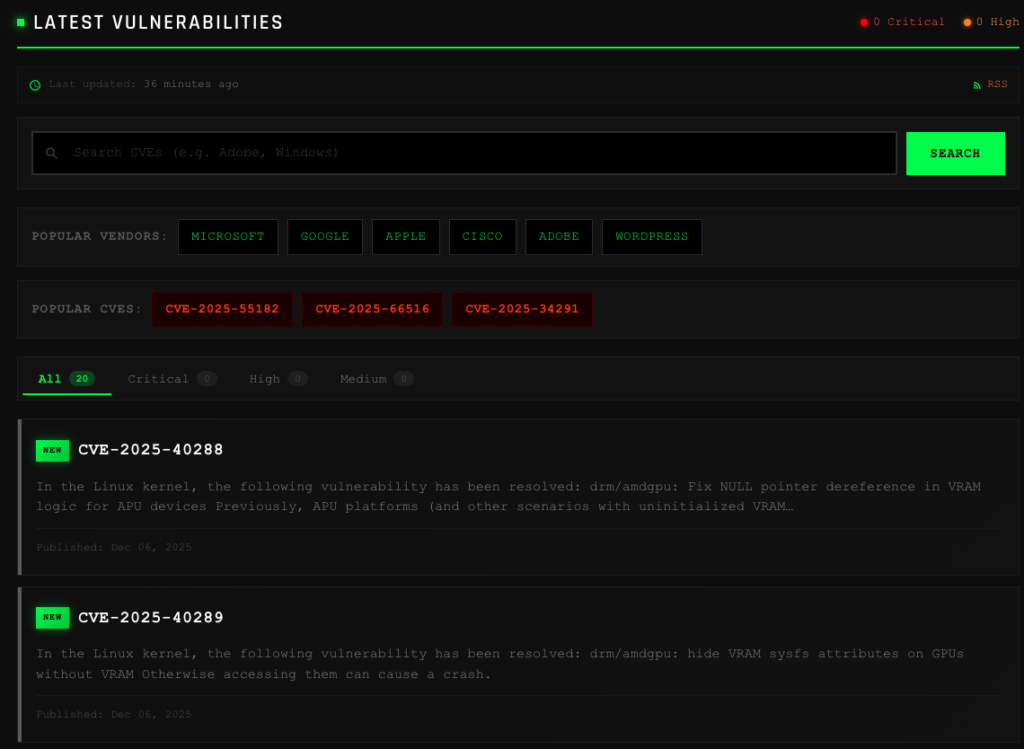Image resolution: width=1024 pixels, height=749 pixels.
Task: Click the clock icon beside Last updated
Action: point(35,85)
